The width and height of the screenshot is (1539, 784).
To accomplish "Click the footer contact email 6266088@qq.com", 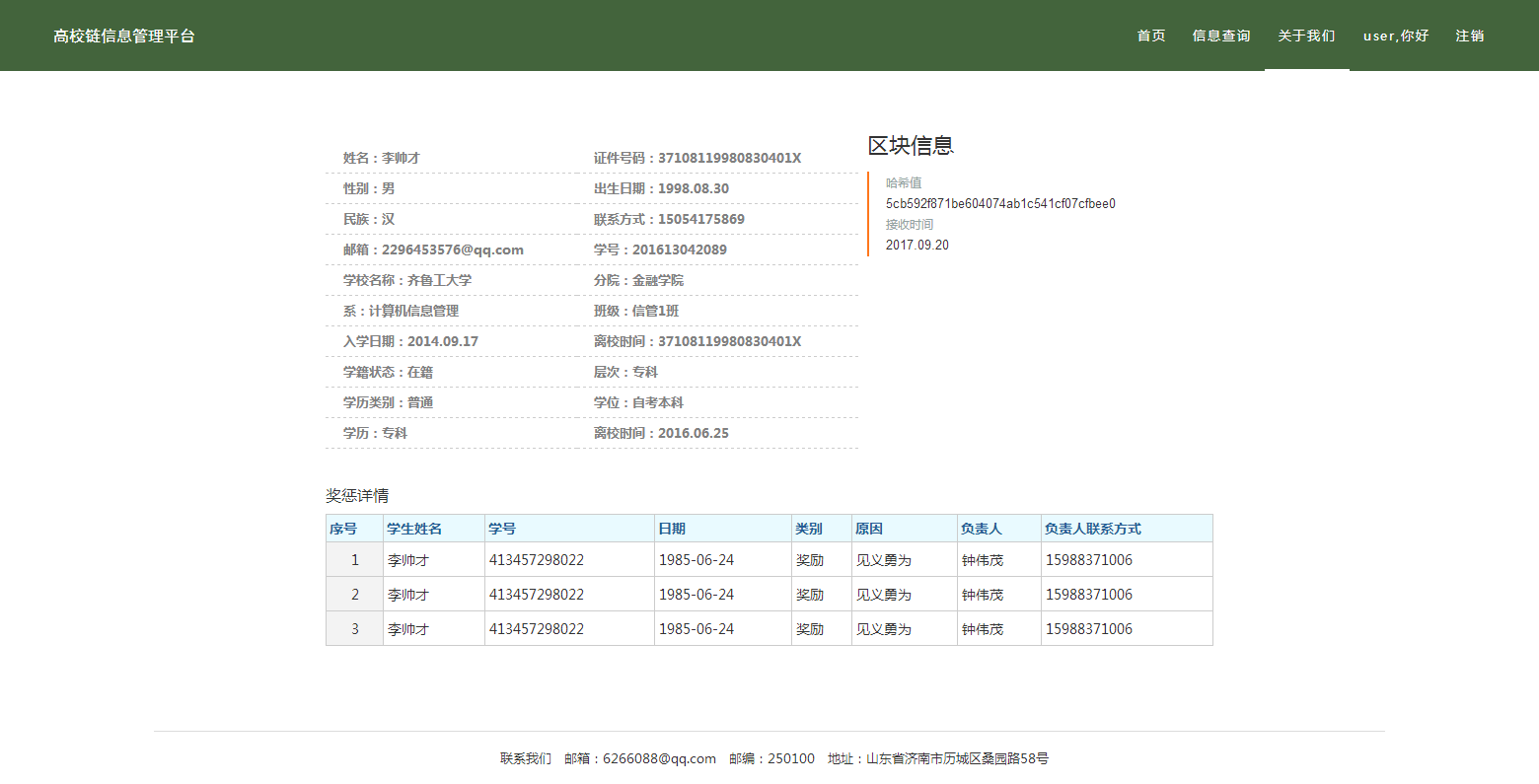I will click(659, 758).
